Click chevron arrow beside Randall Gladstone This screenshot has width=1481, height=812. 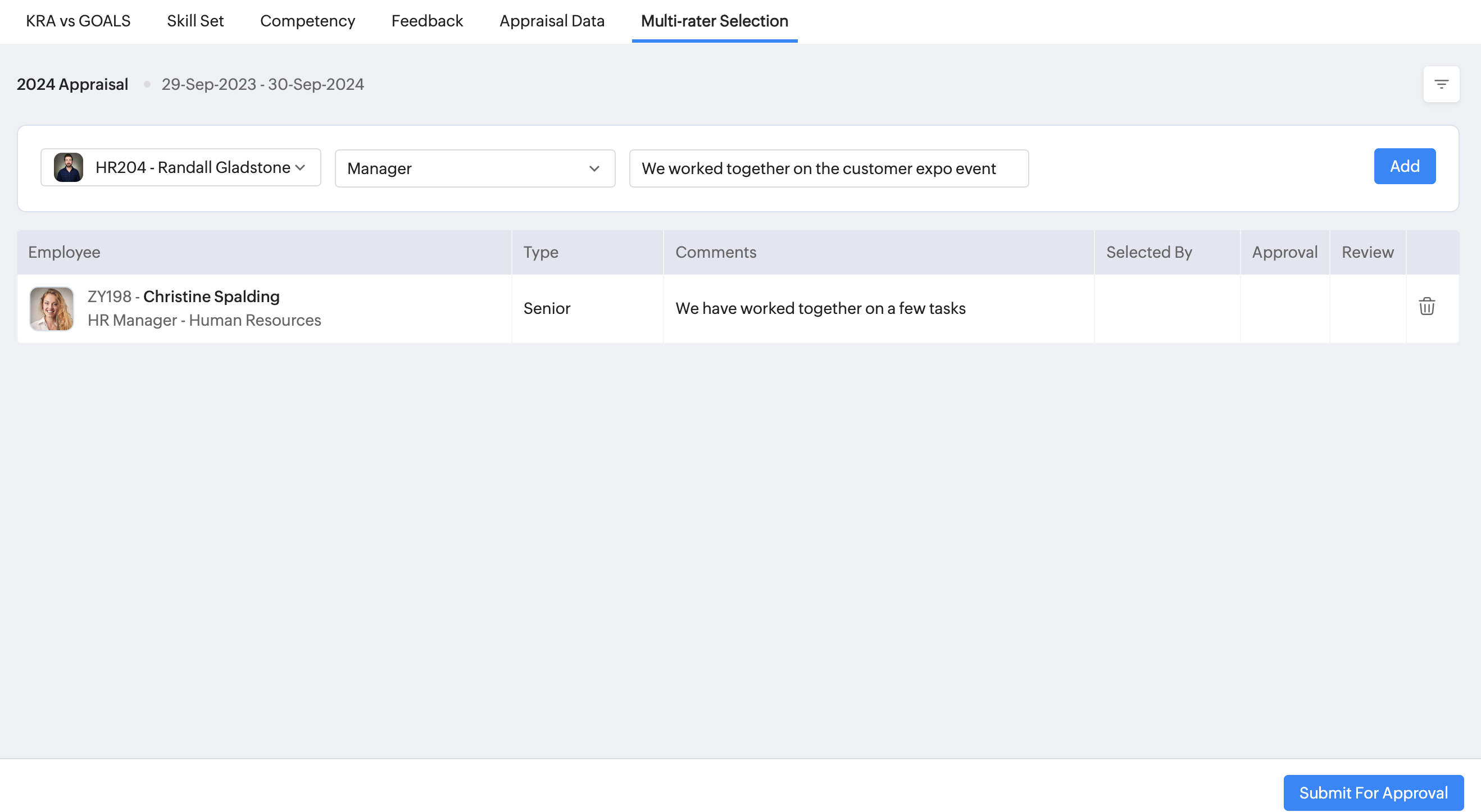coord(300,167)
